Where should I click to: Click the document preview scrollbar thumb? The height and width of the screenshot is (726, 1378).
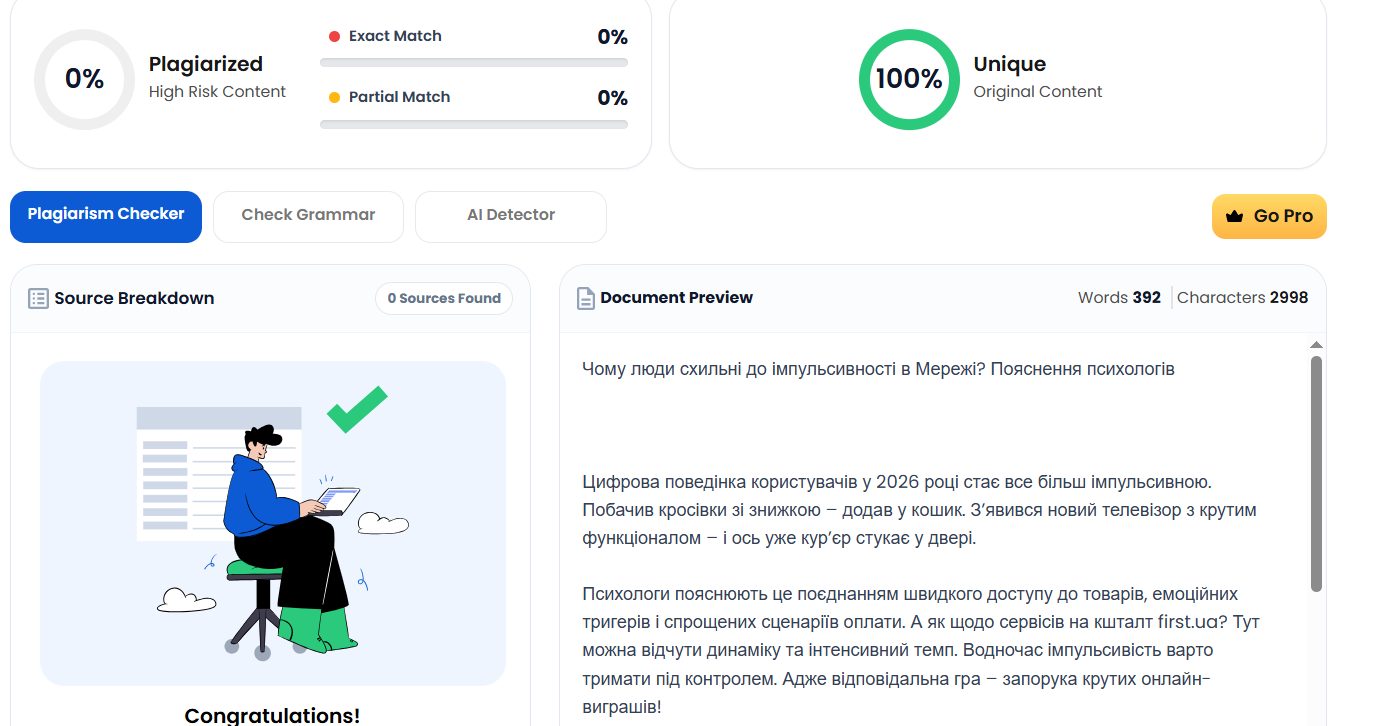1316,474
